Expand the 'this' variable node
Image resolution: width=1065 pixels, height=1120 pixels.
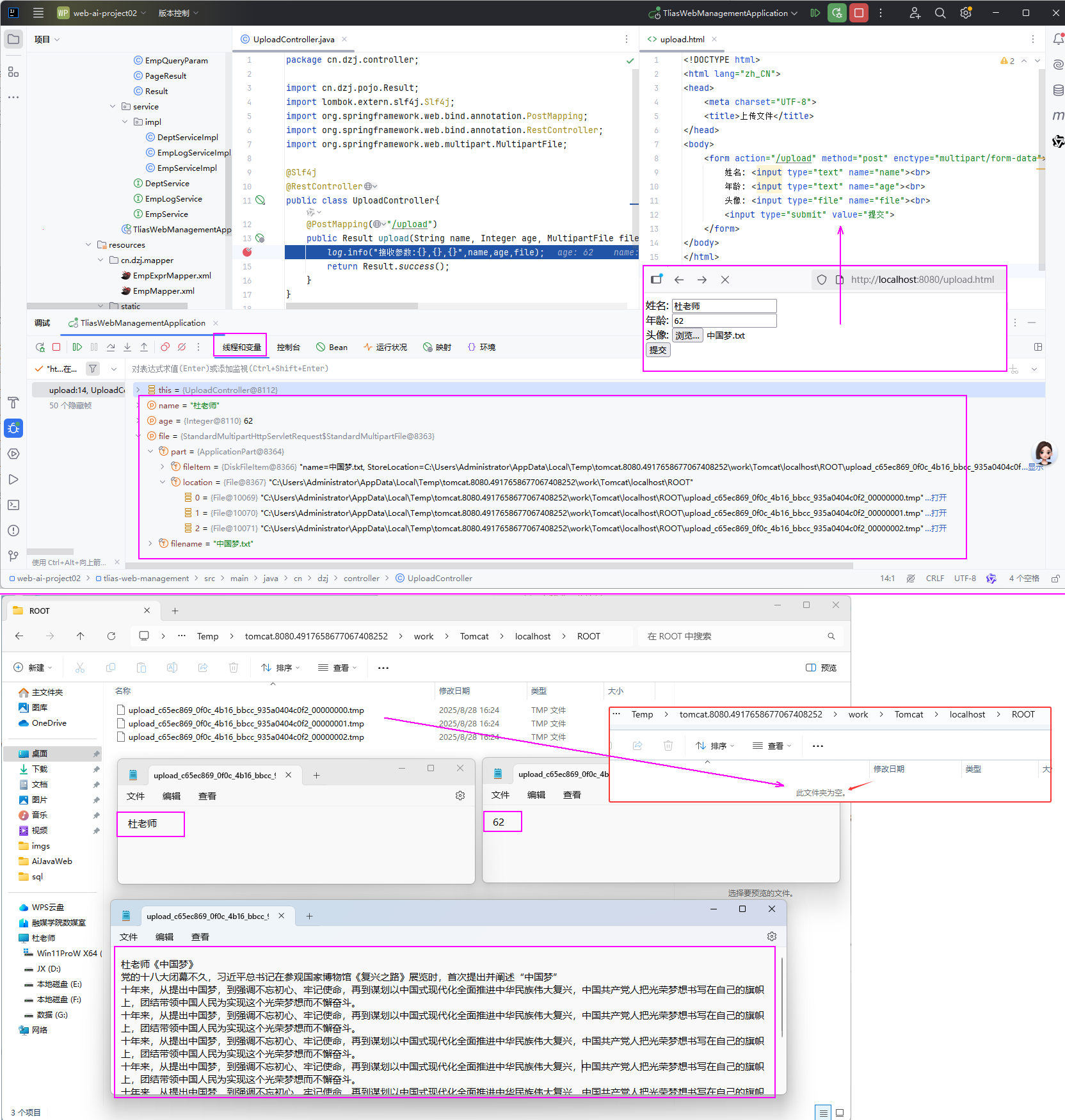point(138,390)
